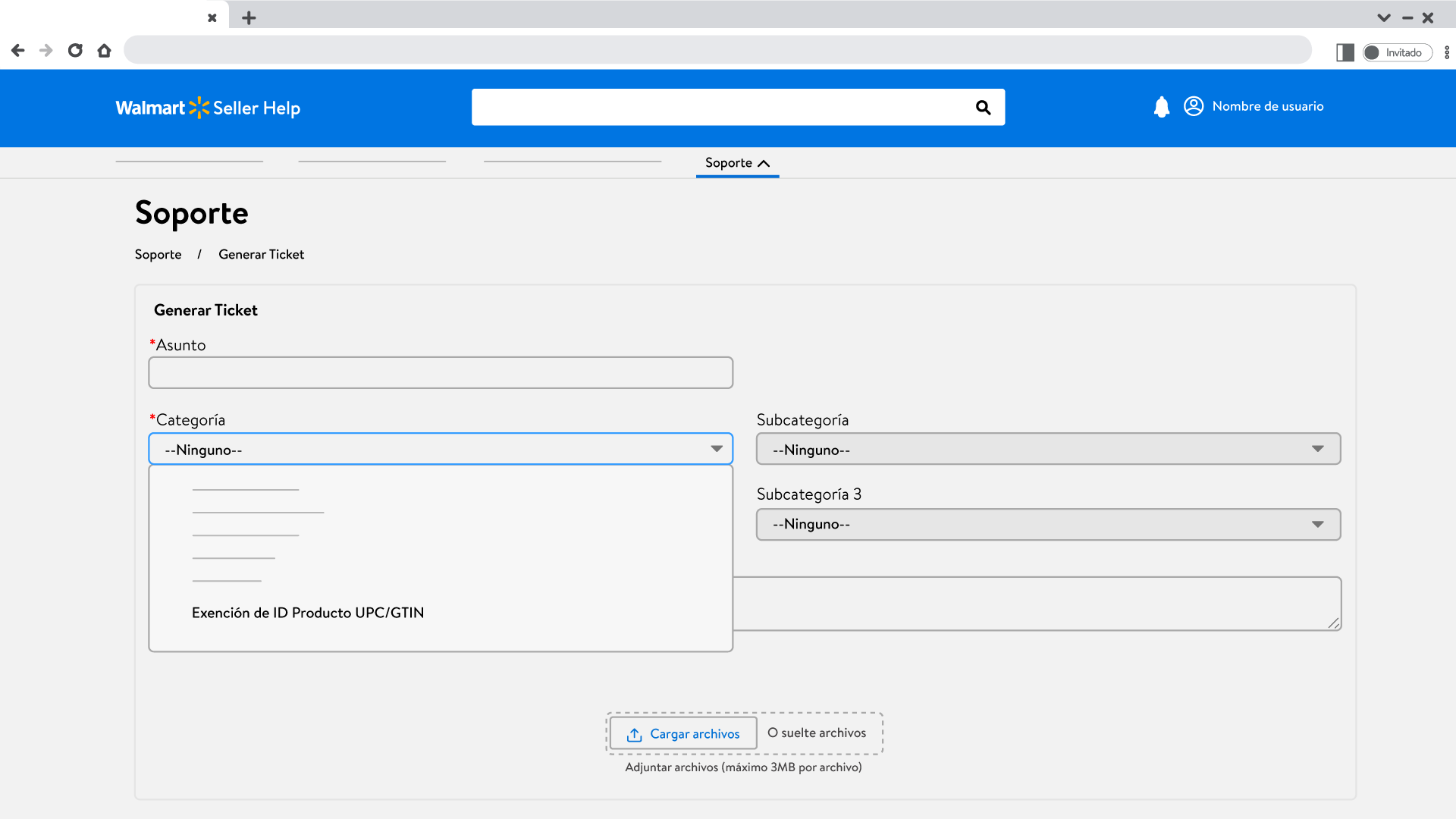Open the Subcategoría dropdown
The width and height of the screenshot is (1456, 819).
(1047, 449)
